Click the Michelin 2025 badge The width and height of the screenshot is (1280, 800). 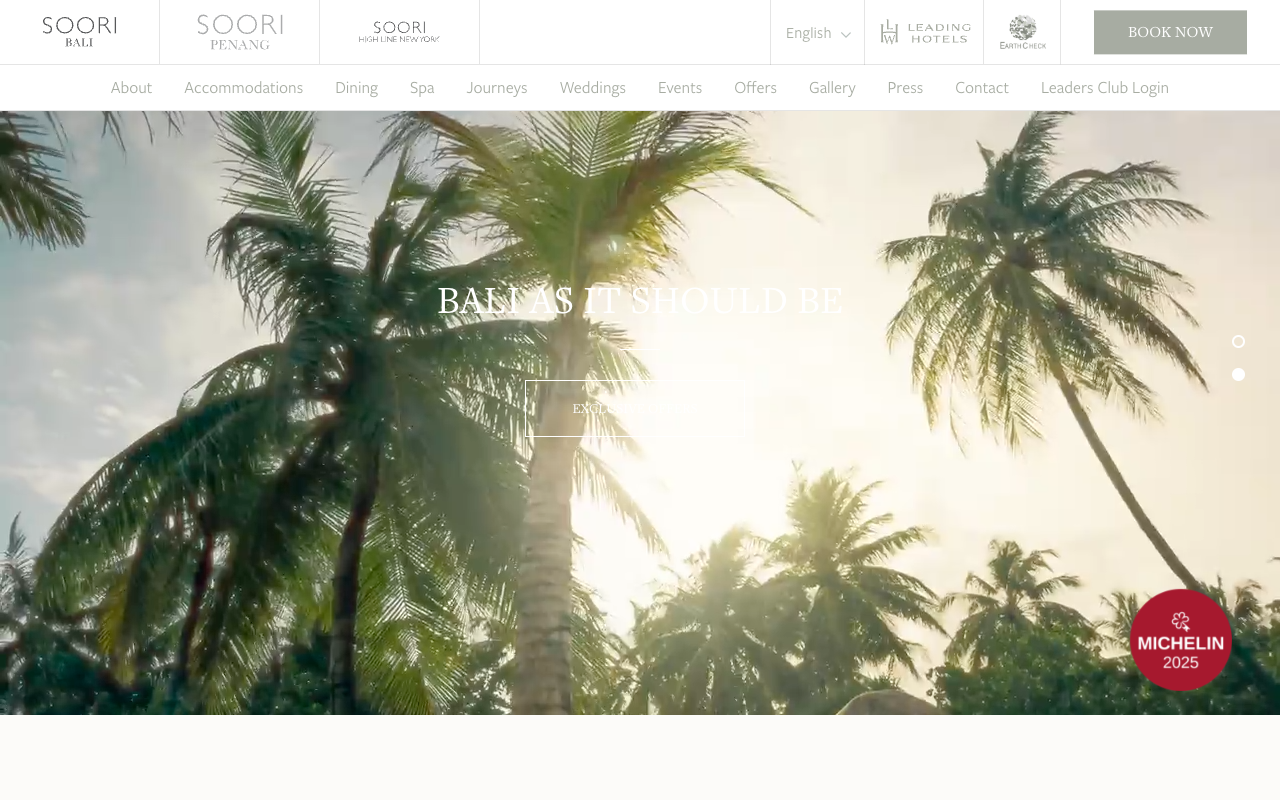(1181, 640)
